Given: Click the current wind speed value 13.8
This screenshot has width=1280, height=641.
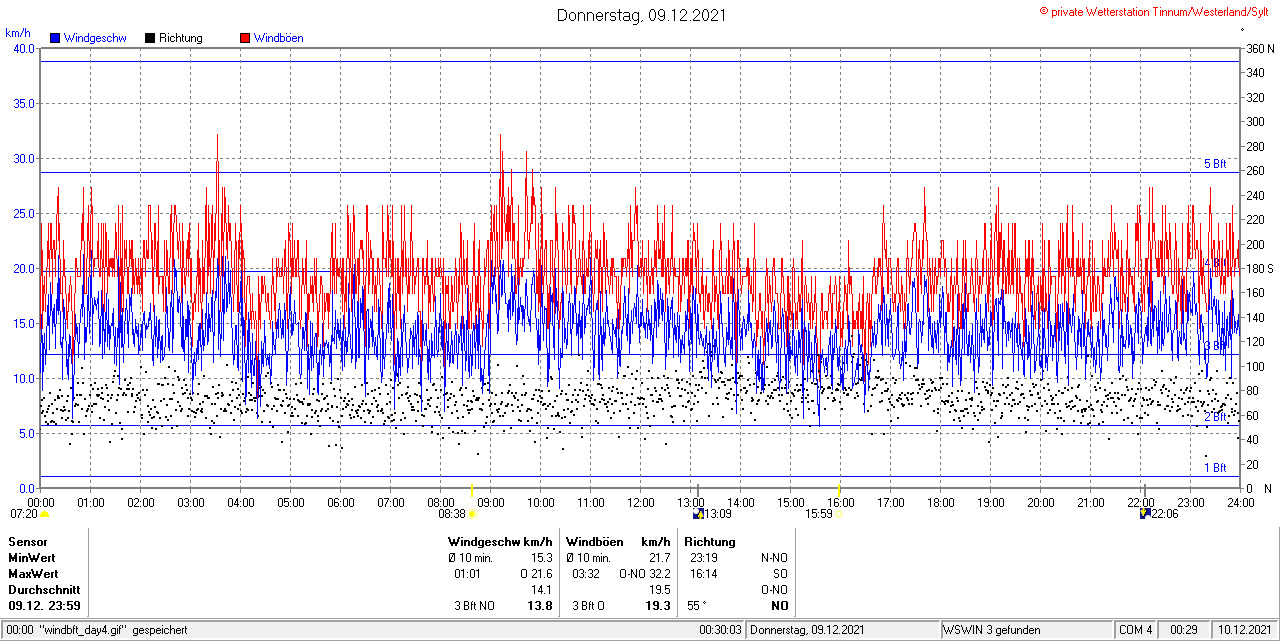Looking at the screenshot, I should [x=540, y=606].
